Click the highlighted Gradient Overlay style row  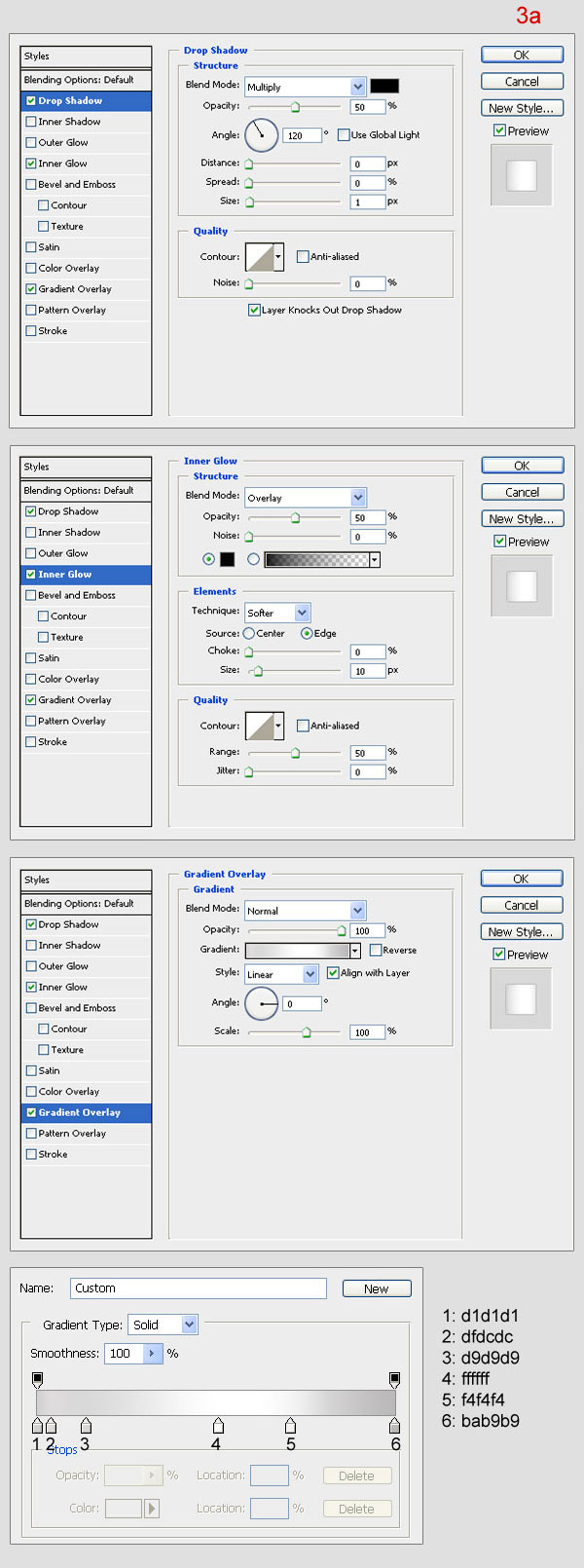[86, 1112]
